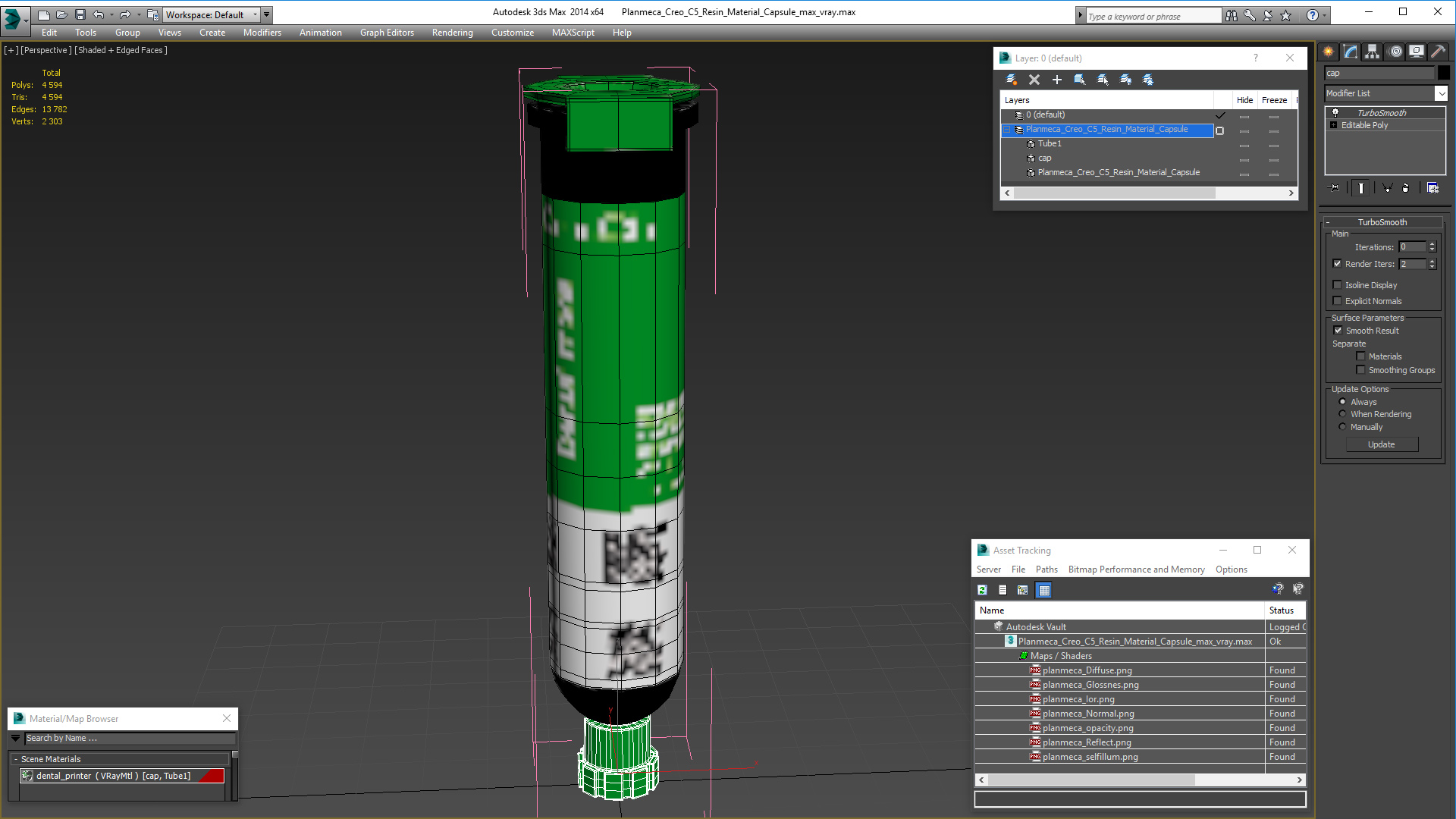Select the When Rendering radio button
Screen dimensions: 1456x819
tap(1342, 414)
